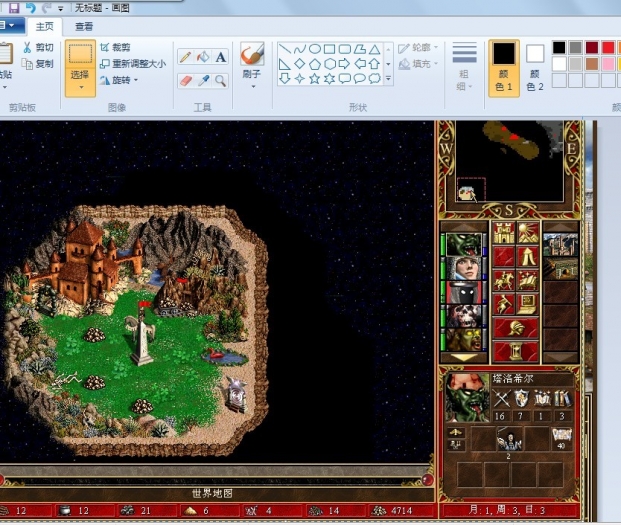
Task: Pick the right arrow shape
Action: pyautogui.click(x=345, y=64)
